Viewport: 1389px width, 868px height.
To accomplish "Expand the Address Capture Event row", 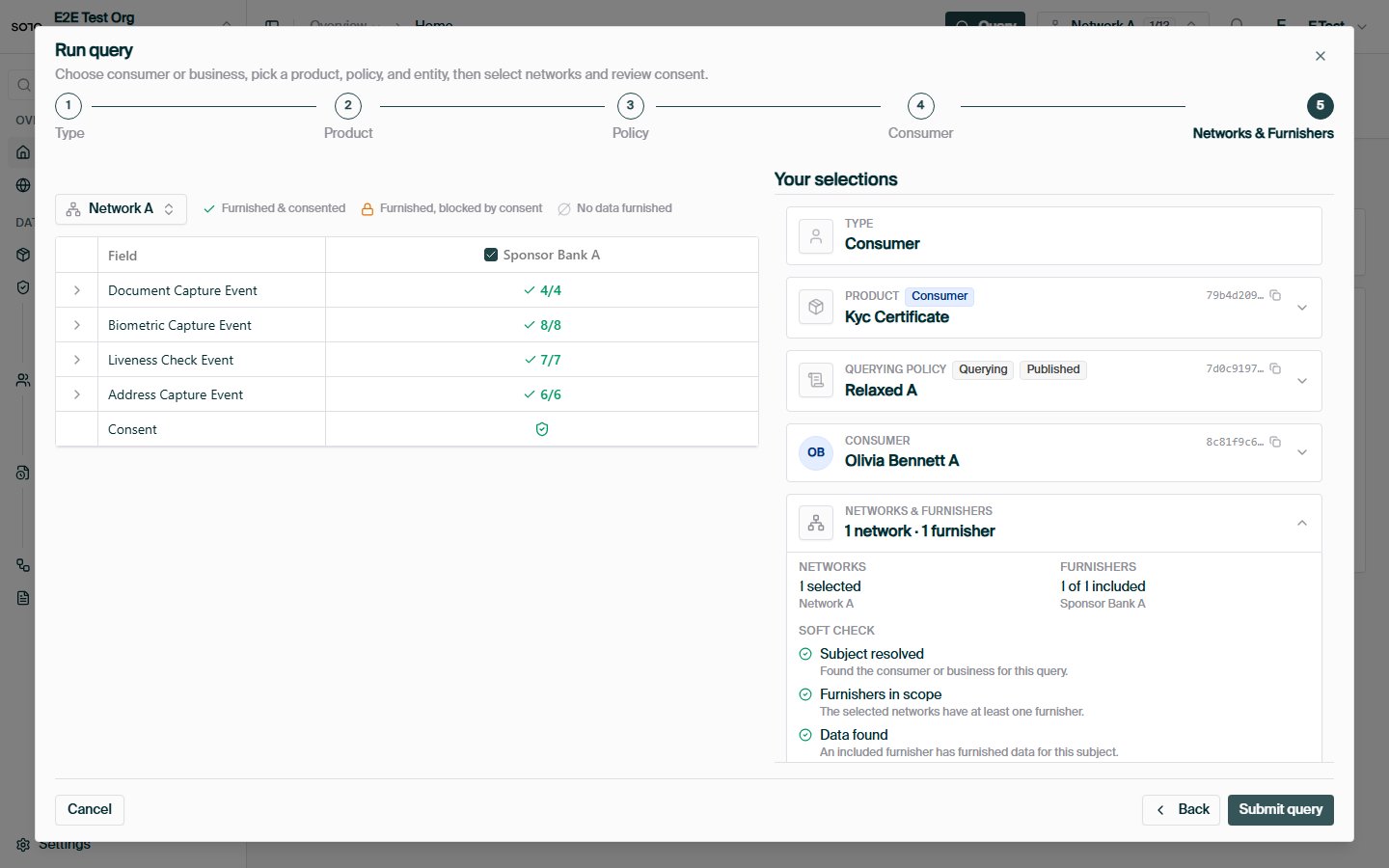I will pyautogui.click(x=77, y=394).
